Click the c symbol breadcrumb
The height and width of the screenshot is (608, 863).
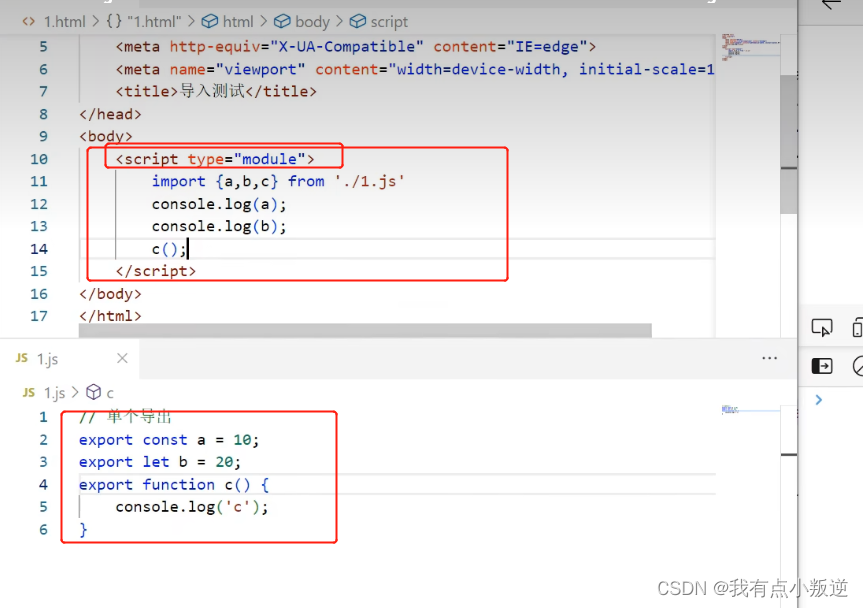[x=110, y=393]
